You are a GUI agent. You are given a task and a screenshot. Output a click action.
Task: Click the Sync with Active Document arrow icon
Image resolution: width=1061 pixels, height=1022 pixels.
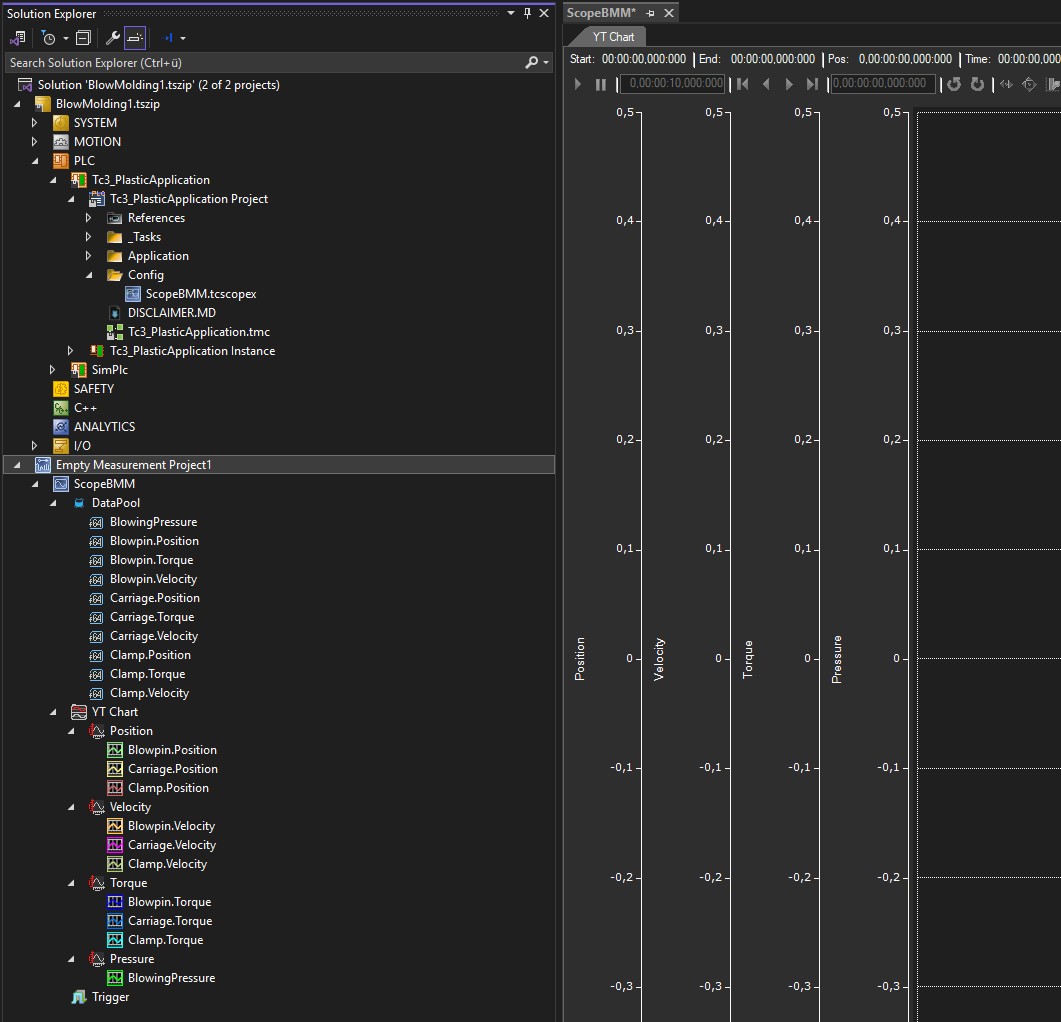(167, 38)
